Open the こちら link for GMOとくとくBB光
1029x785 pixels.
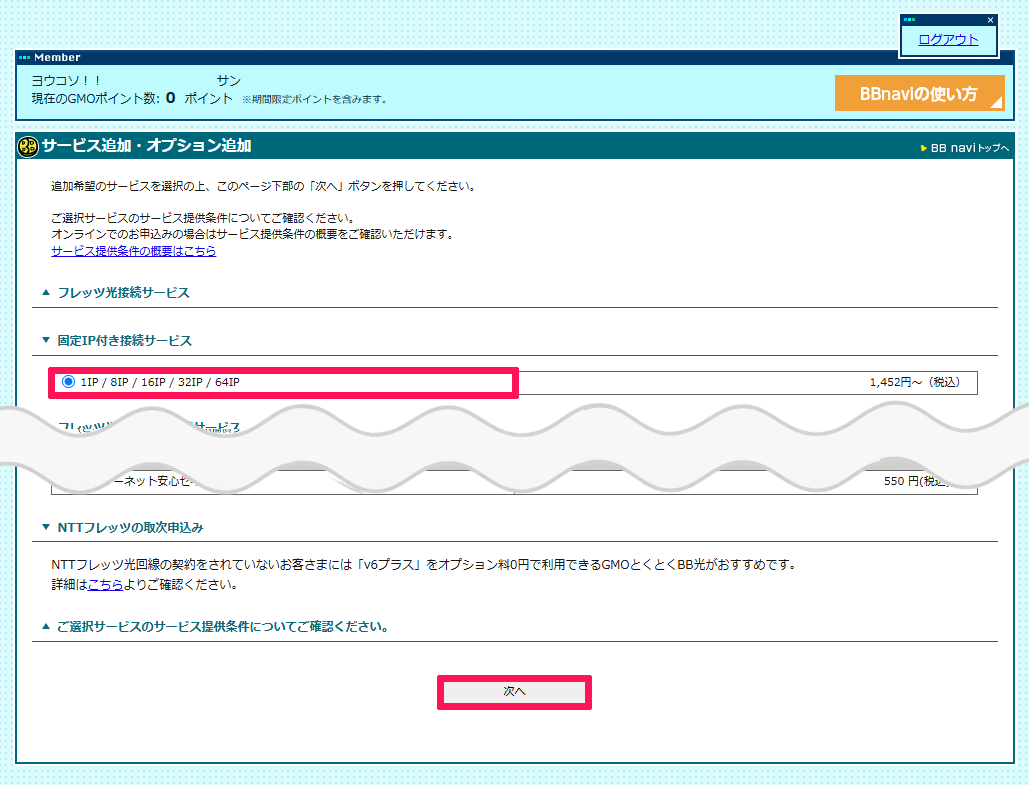105,584
